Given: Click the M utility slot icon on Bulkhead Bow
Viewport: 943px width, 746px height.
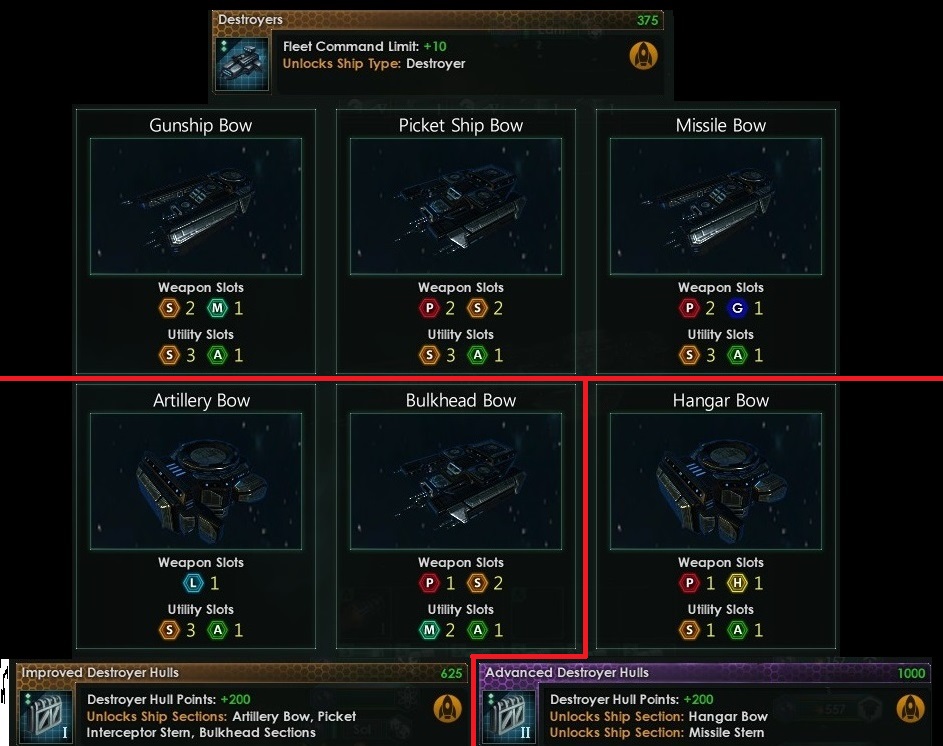Looking at the screenshot, I should point(429,630).
